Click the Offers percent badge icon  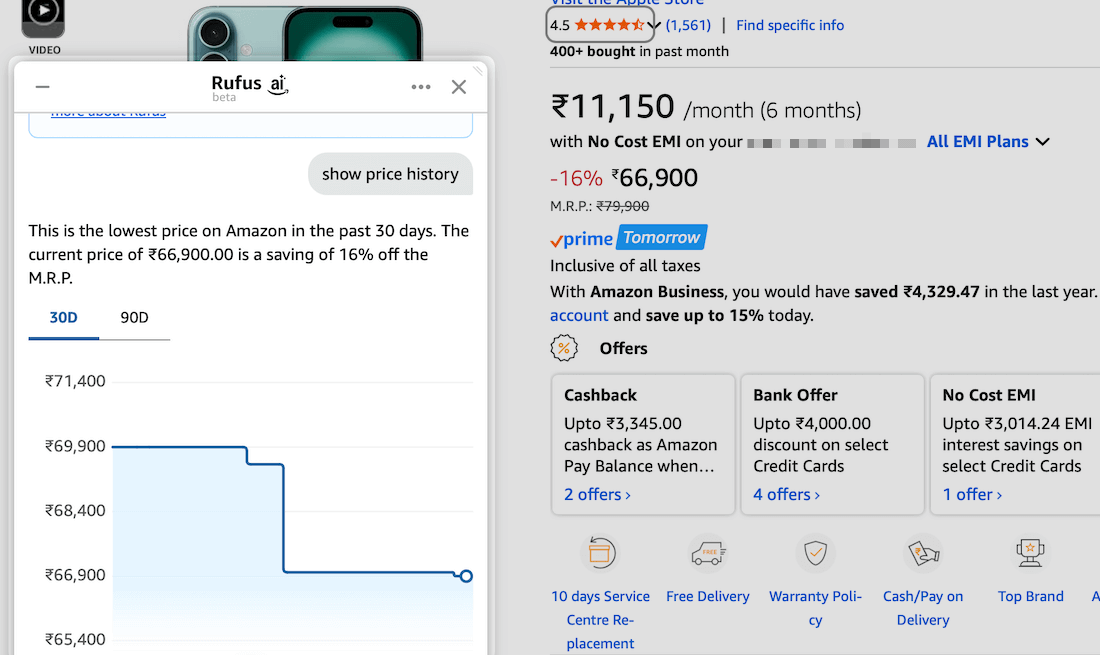[x=565, y=348]
